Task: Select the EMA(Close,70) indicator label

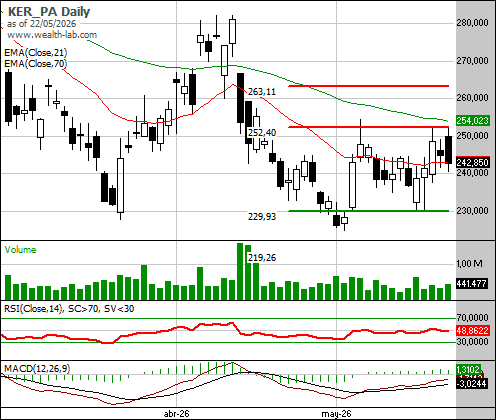Action: (x=36, y=63)
